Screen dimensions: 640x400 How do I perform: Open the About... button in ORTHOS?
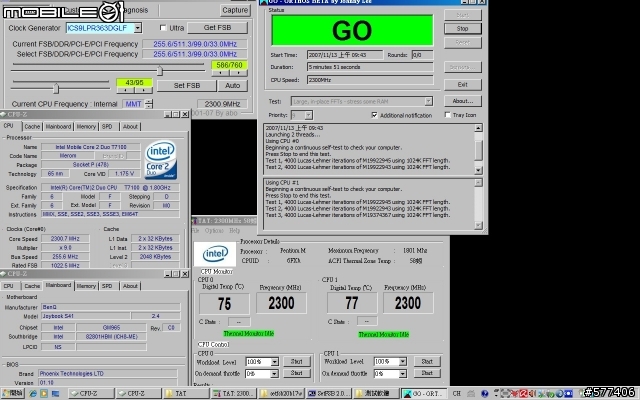coord(462,101)
